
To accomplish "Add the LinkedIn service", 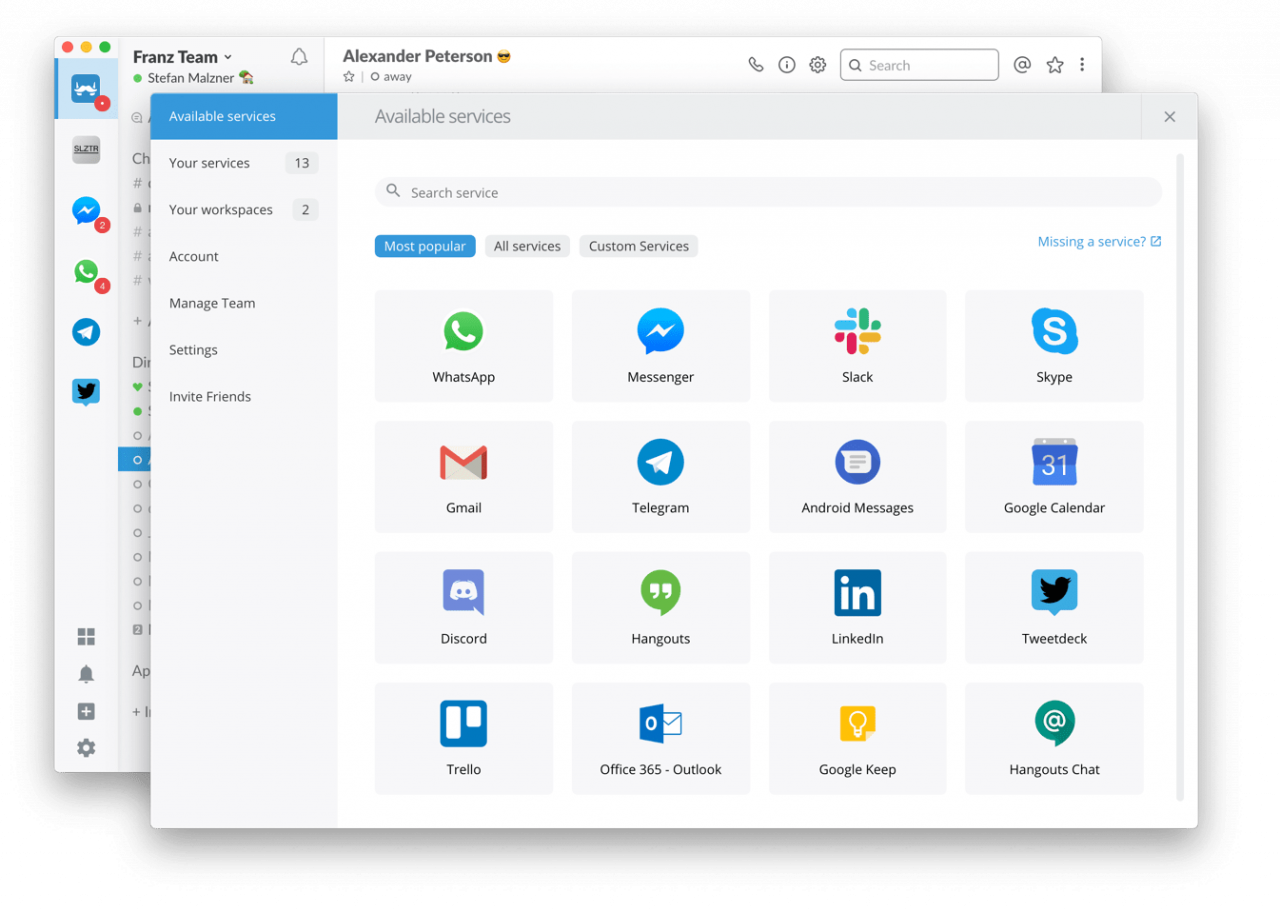I will [x=857, y=608].
